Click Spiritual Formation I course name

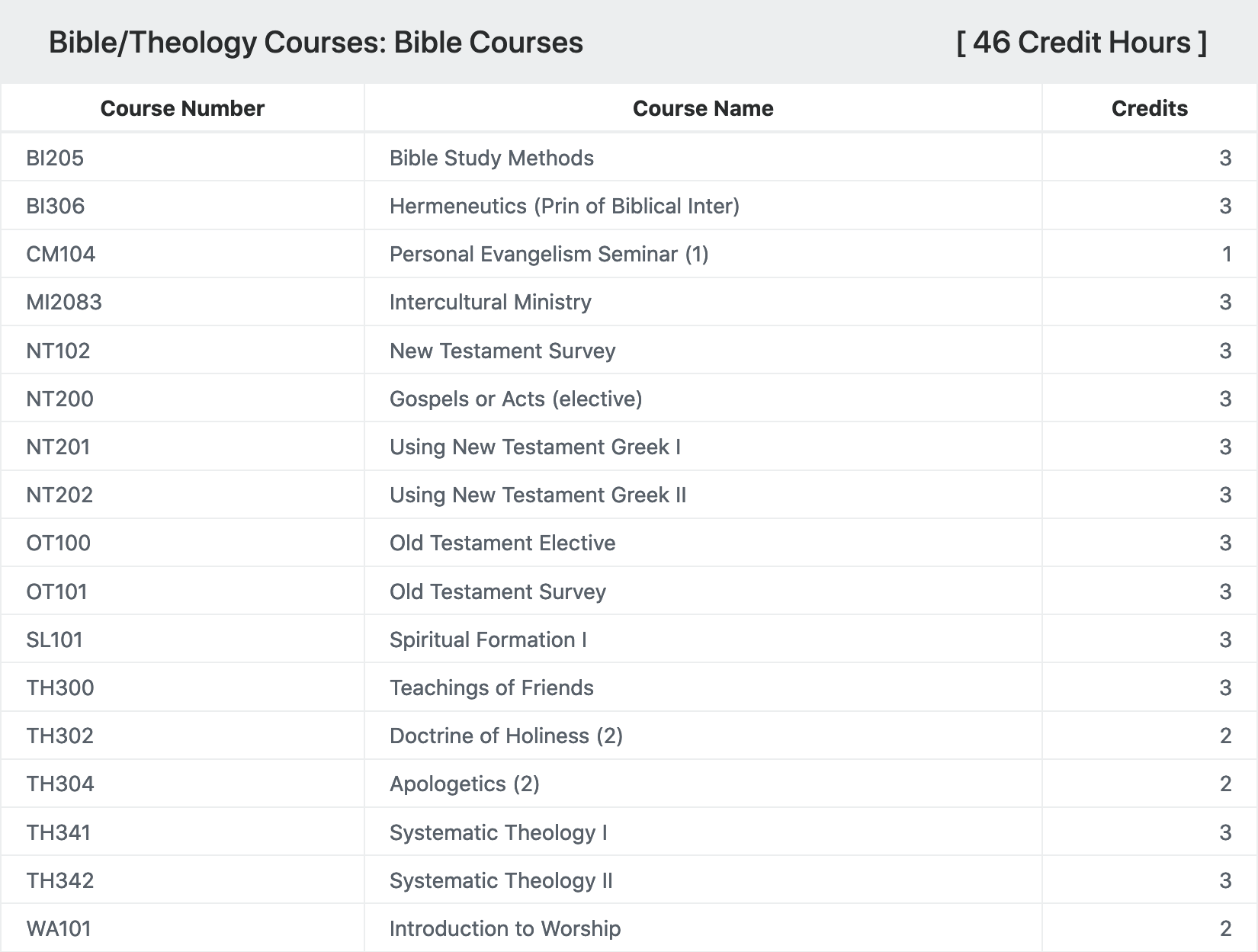click(489, 639)
